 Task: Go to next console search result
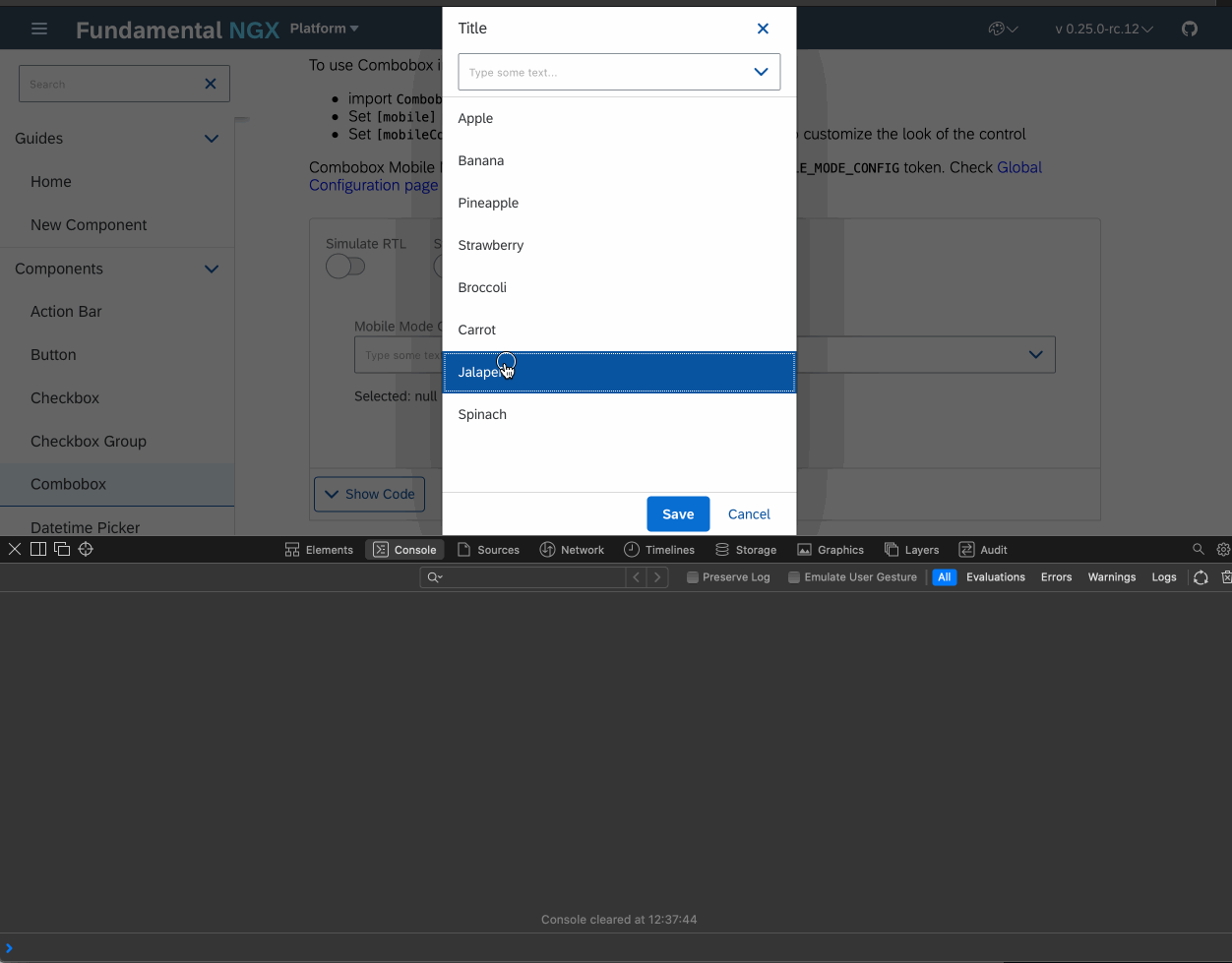point(657,577)
